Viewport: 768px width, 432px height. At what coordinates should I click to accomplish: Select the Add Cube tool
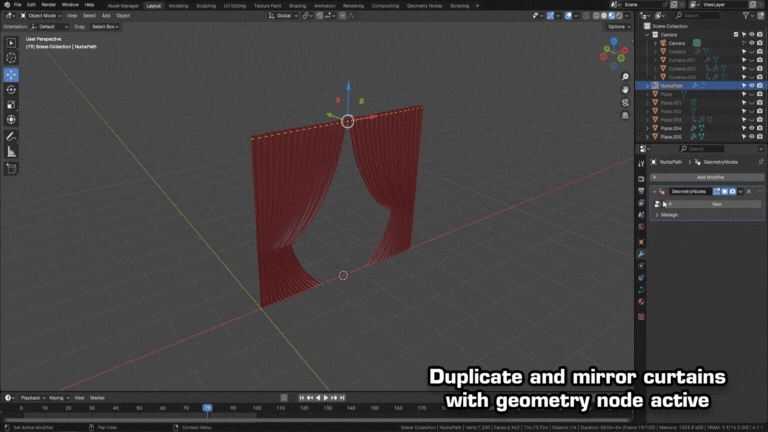[x=11, y=169]
